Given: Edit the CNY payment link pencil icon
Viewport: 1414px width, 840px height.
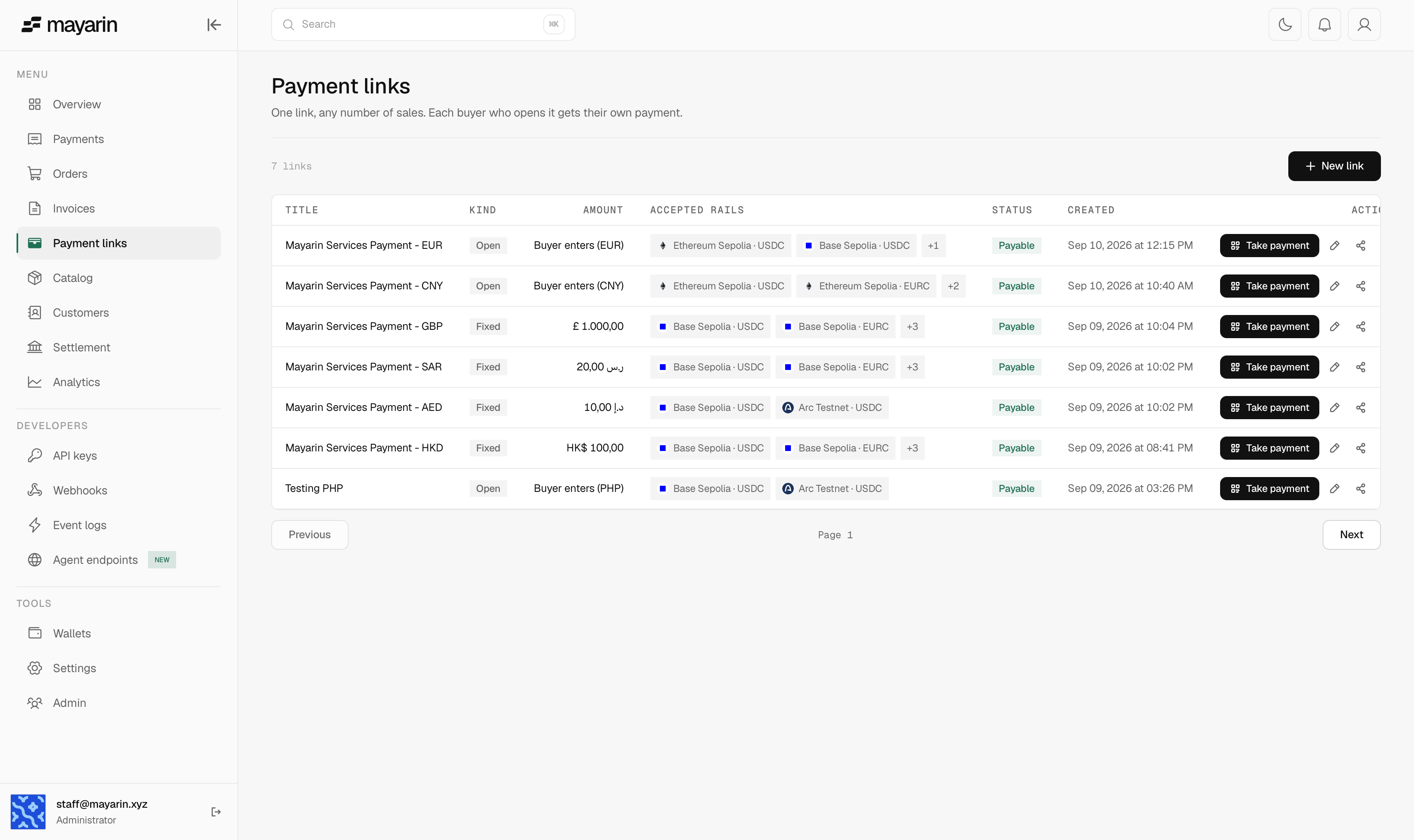Looking at the screenshot, I should [1335, 286].
